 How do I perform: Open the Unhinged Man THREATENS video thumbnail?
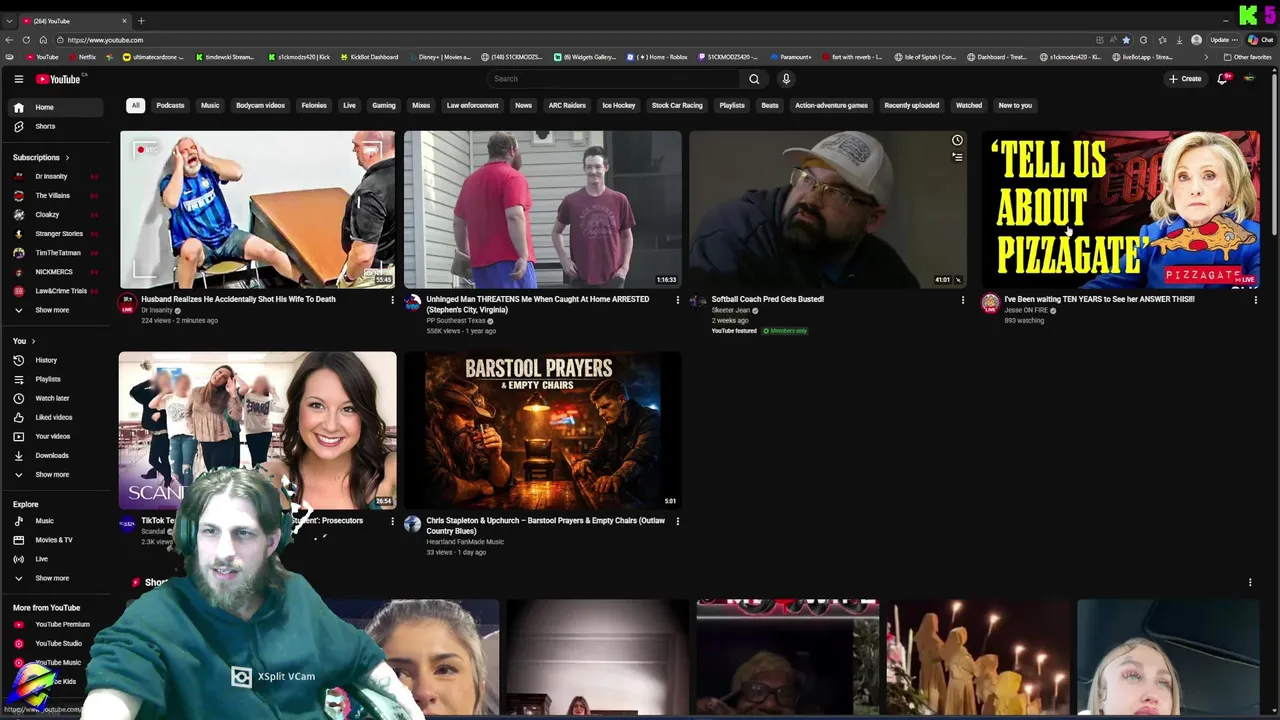point(542,210)
